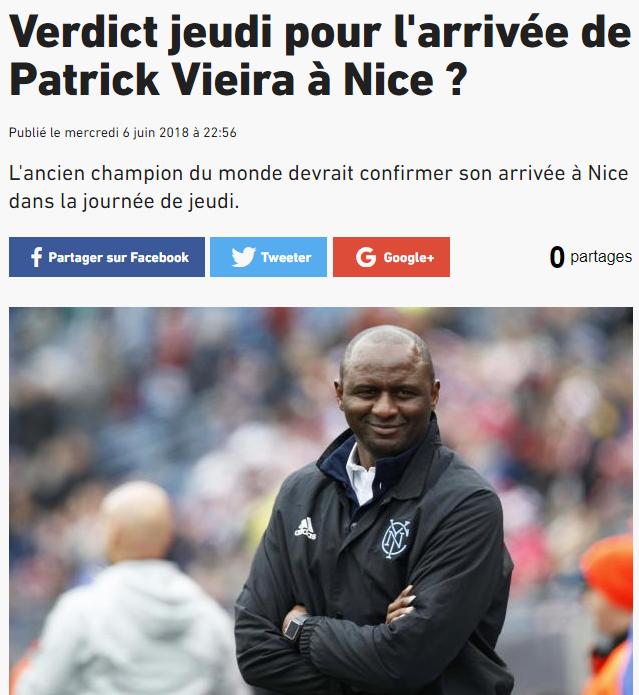Click the blurred man in grey hoodie

129,590
